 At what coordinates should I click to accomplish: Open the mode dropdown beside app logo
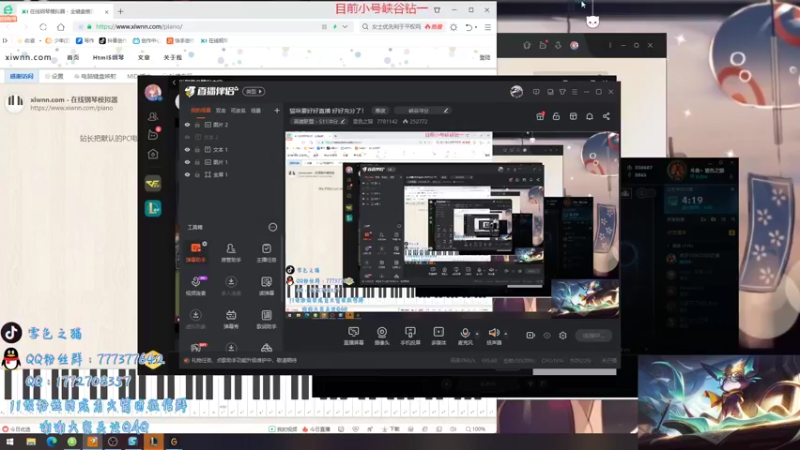point(254,91)
